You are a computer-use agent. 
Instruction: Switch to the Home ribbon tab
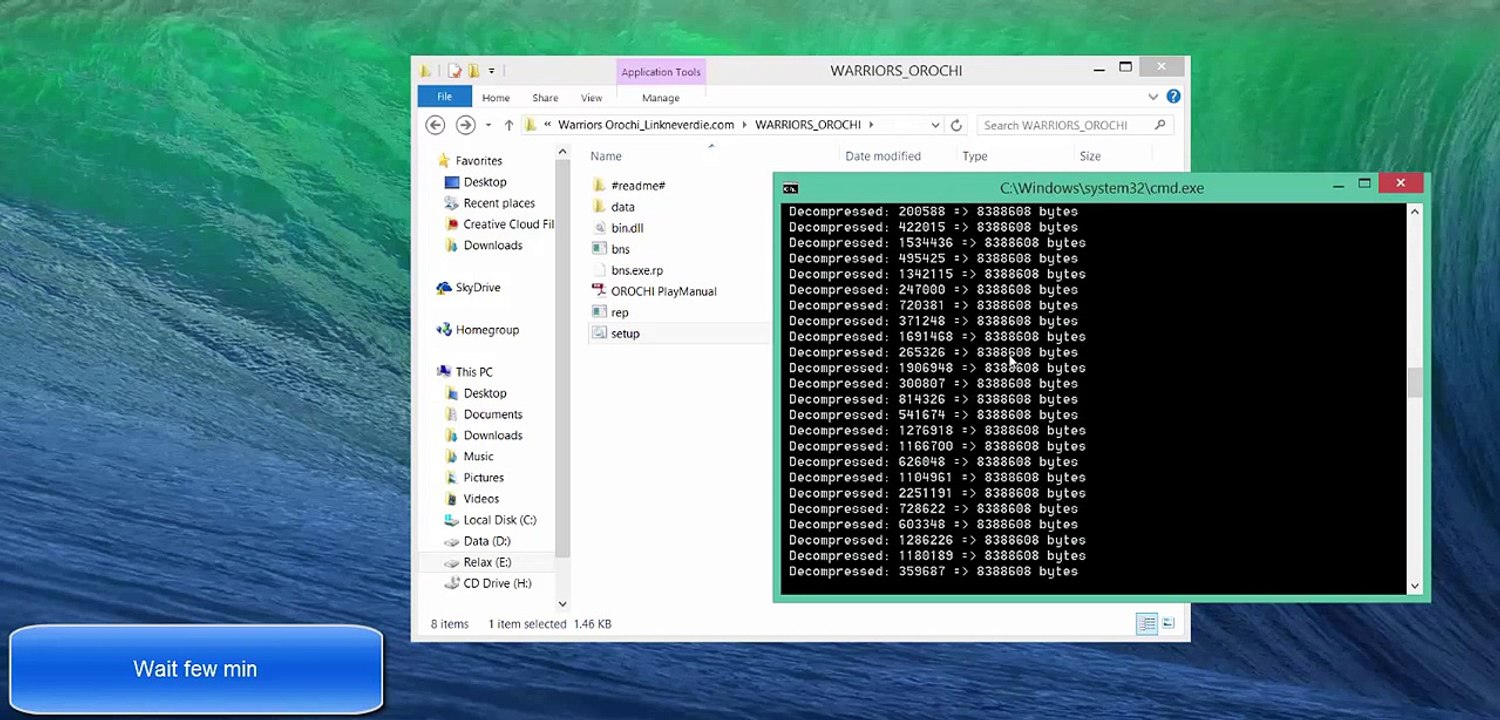click(496, 98)
